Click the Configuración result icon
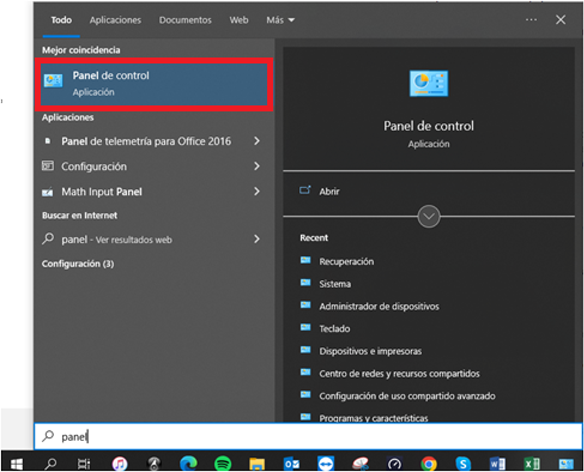 [x=48, y=166]
